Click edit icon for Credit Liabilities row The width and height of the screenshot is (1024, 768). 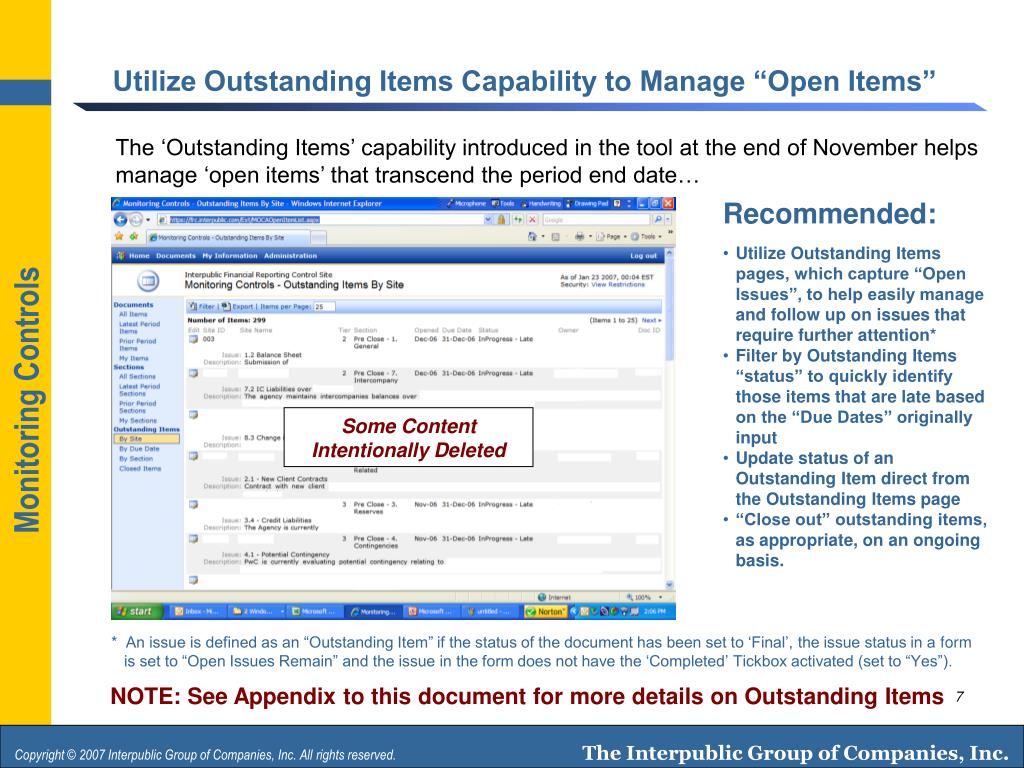point(193,505)
